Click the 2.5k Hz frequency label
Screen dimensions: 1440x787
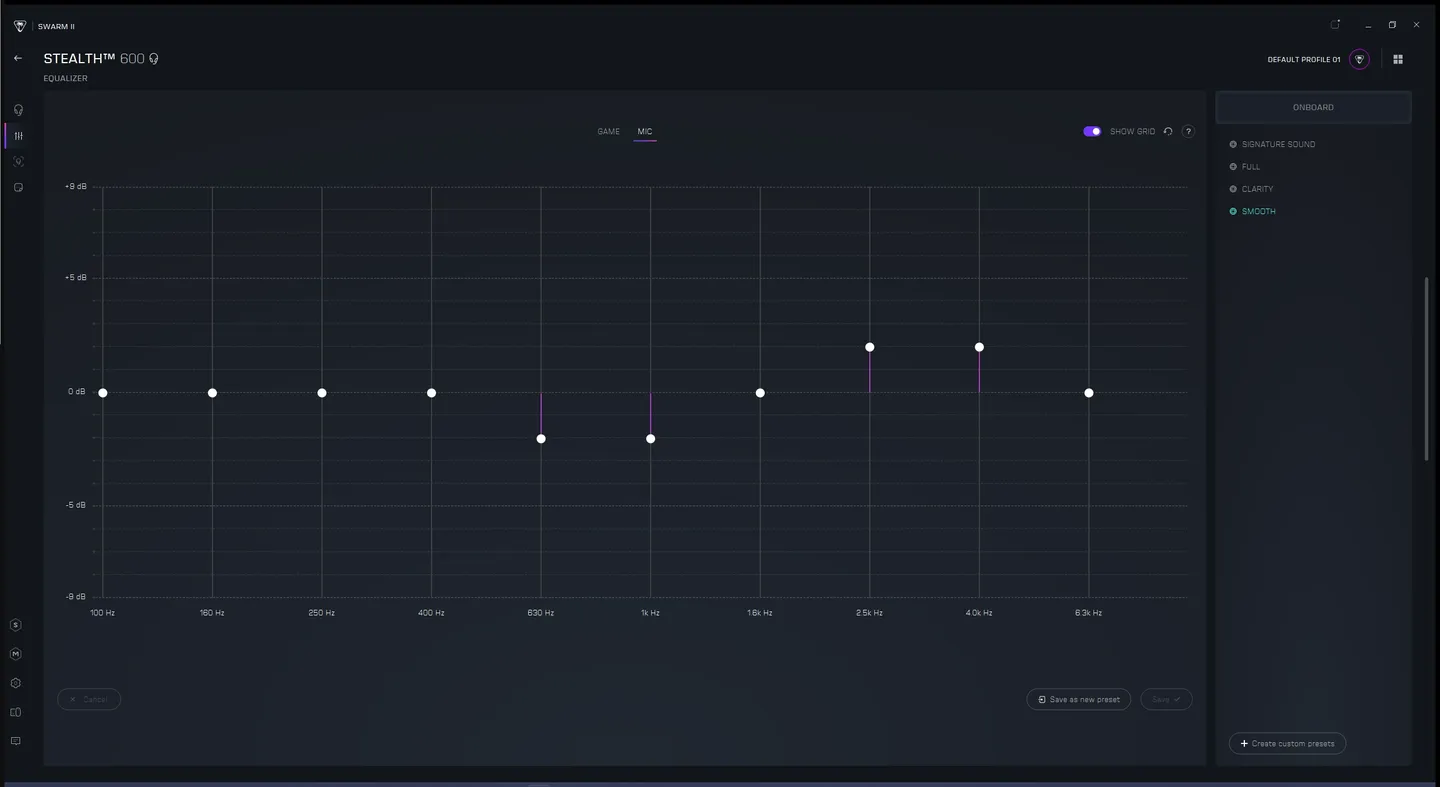pyautogui.click(x=869, y=613)
